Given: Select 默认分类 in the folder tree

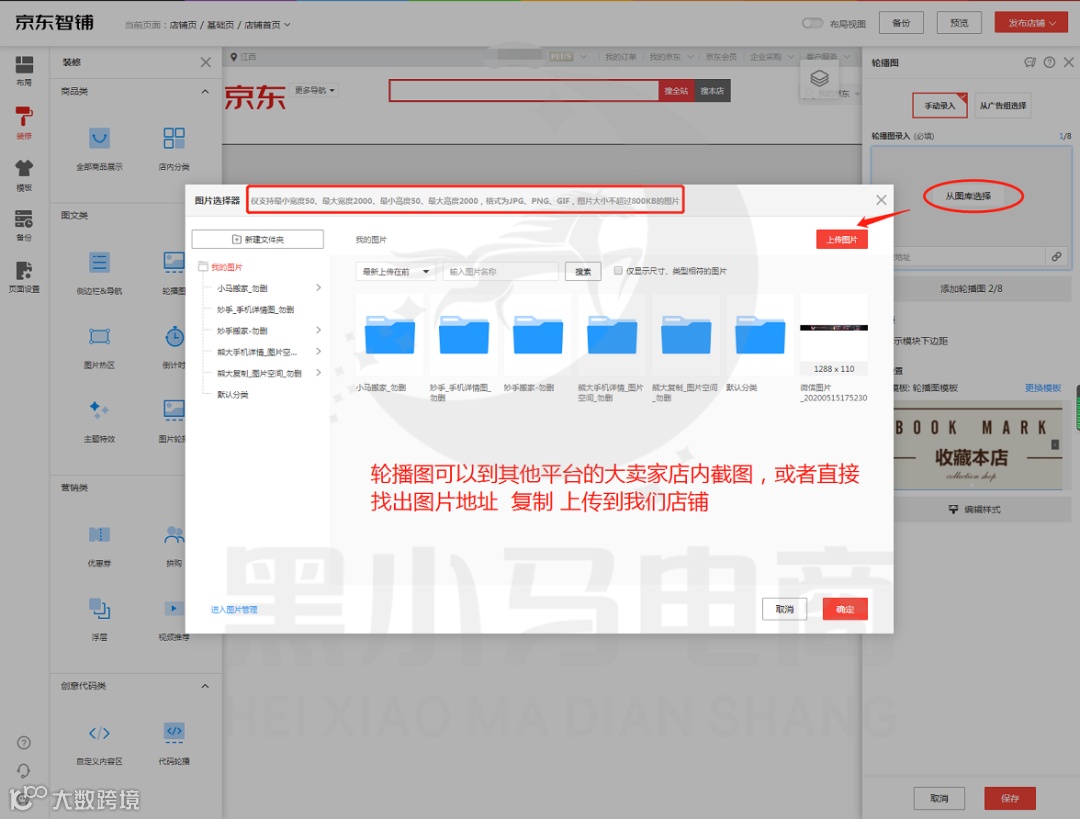Looking at the screenshot, I should tap(233, 395).
